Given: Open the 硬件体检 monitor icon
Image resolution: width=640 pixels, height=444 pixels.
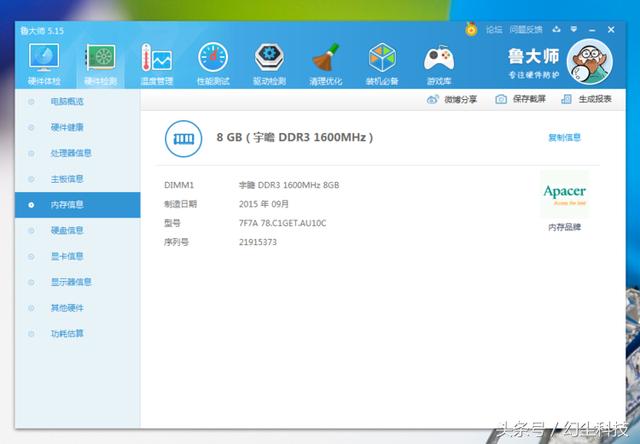Looking at the screenshot, I should 44,58.
